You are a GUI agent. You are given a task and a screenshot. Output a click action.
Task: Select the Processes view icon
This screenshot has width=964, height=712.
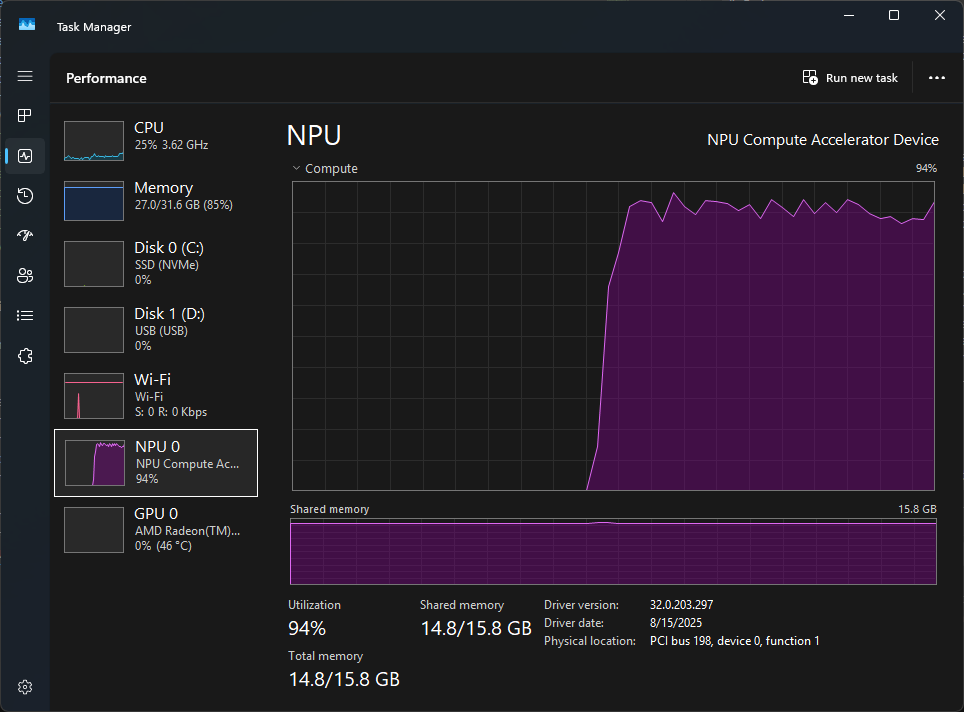(x=25, y=115)
